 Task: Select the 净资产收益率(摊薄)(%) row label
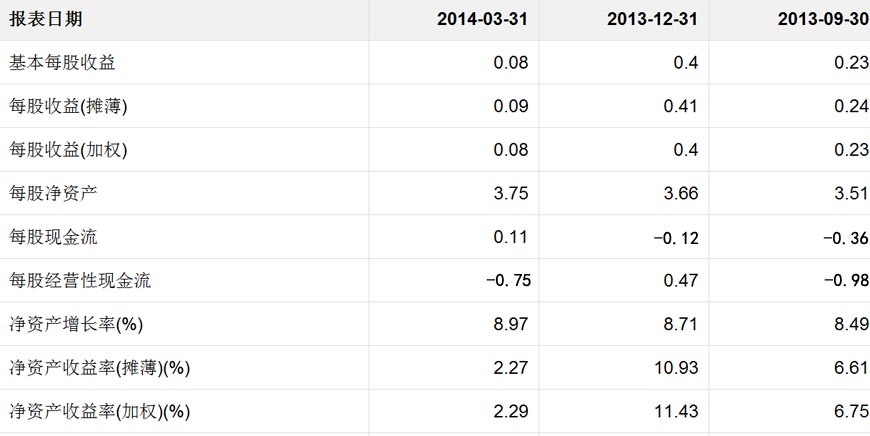[x=99, y=368]
